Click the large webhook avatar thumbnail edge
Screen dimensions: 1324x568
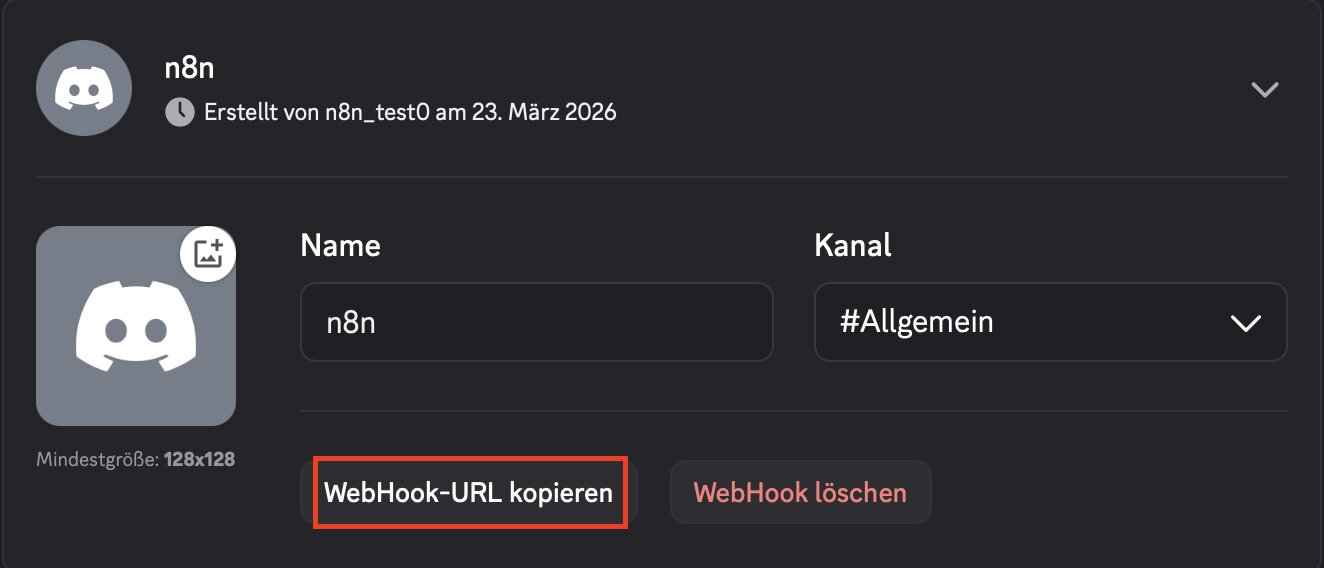click(x=50, y=400)
